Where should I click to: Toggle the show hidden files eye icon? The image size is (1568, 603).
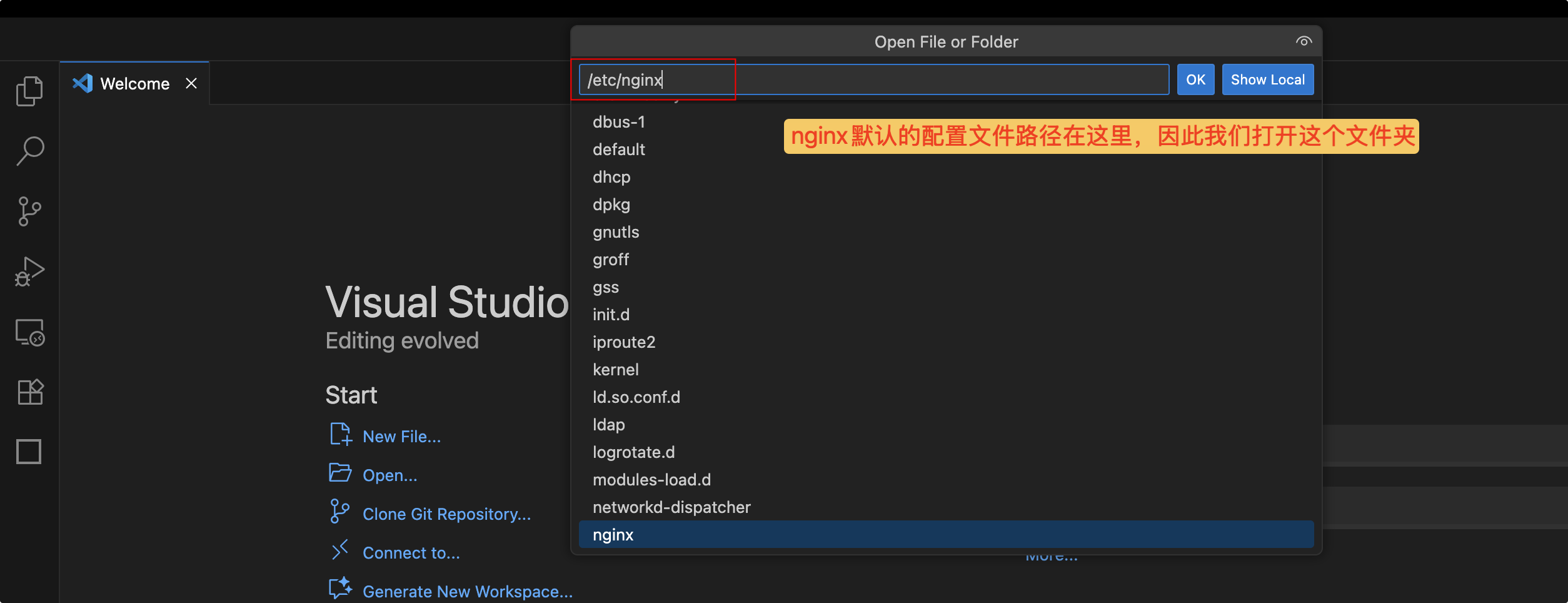[x=1304, y=41]
